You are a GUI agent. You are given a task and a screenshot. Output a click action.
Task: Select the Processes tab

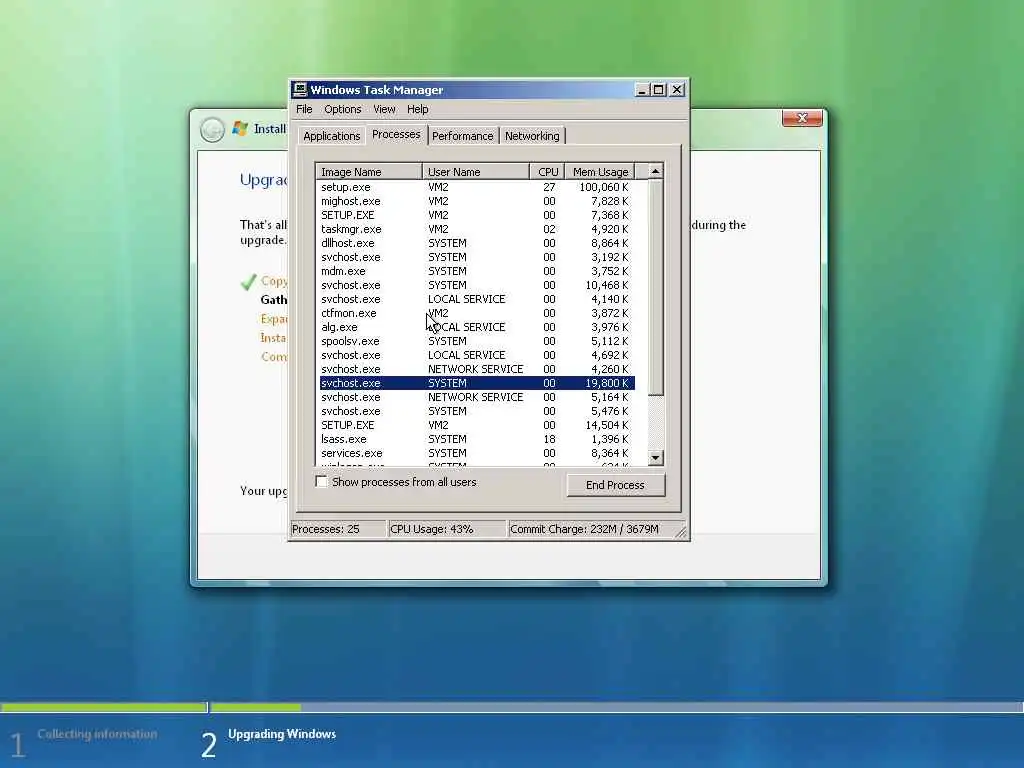coord(396,134)
